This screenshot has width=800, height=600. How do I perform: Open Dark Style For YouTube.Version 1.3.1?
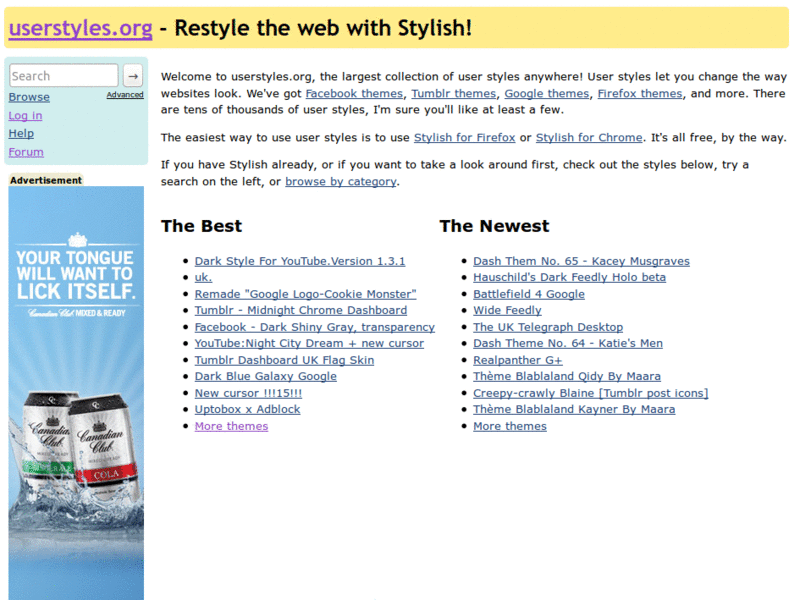click(300, 261)
